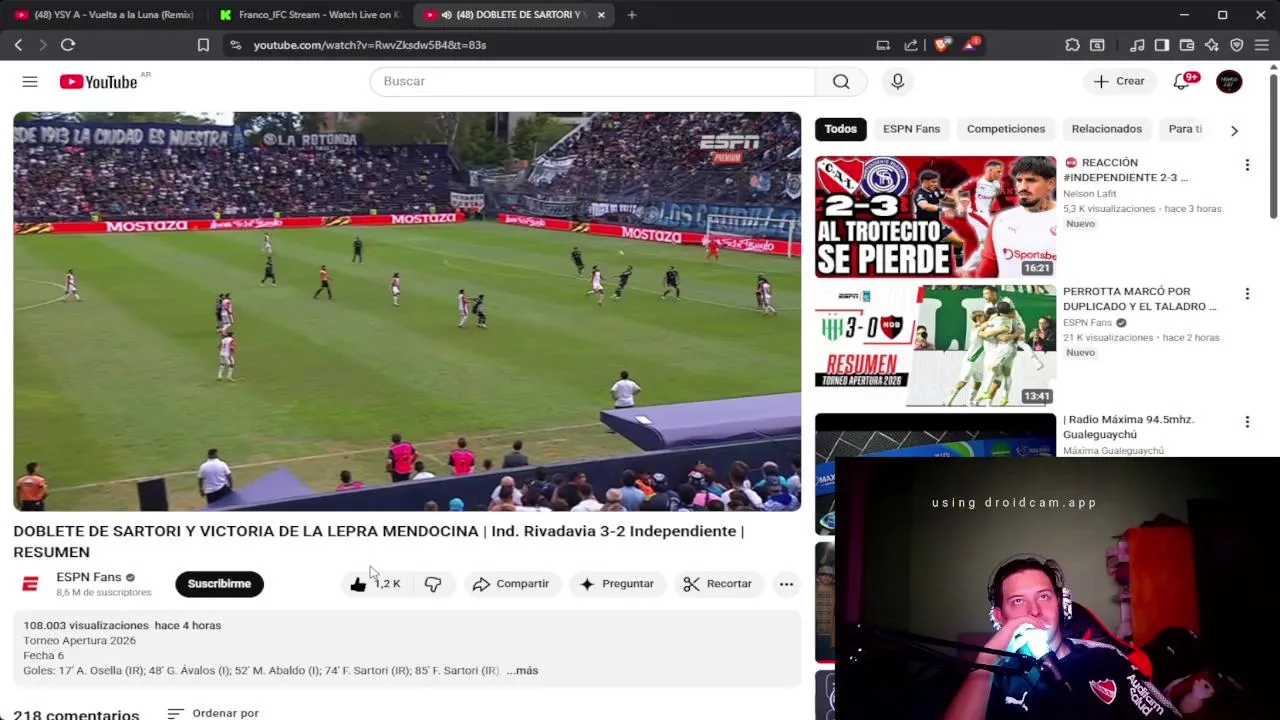Open the Radio Máxima 94.5mhz video title
1280x720 pixels.
coord(1129,427)
